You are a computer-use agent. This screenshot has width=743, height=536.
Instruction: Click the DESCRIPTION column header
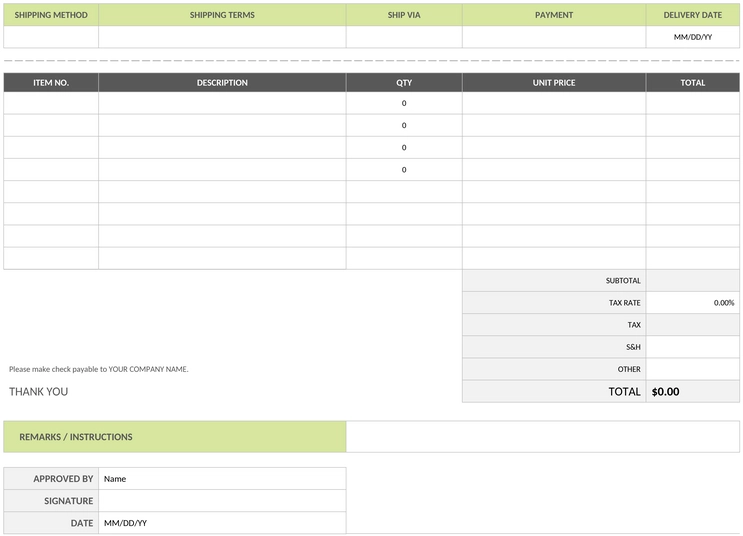coord(222,82)
